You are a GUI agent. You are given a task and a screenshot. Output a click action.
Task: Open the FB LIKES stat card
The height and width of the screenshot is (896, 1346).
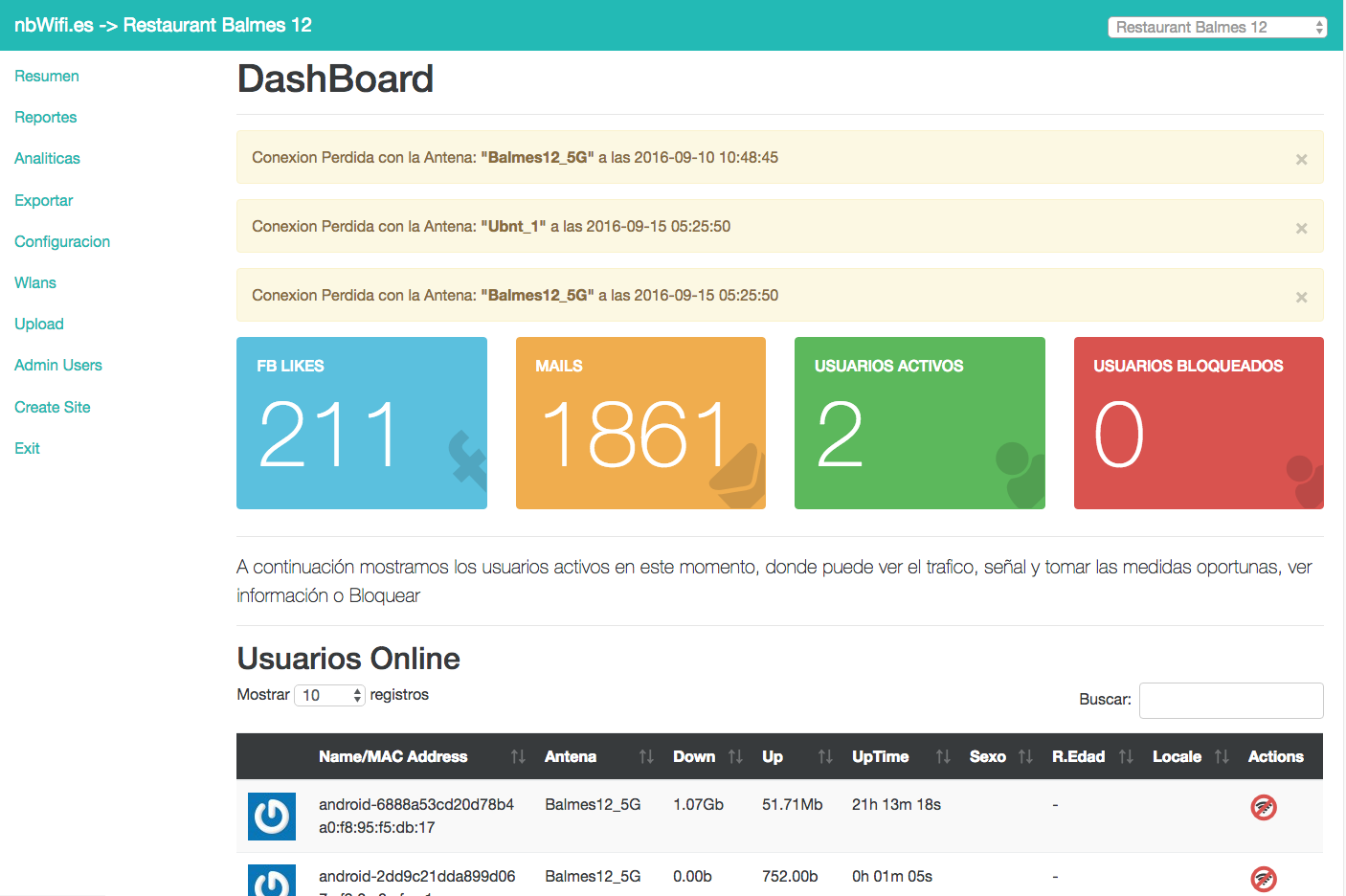point(361,422)
